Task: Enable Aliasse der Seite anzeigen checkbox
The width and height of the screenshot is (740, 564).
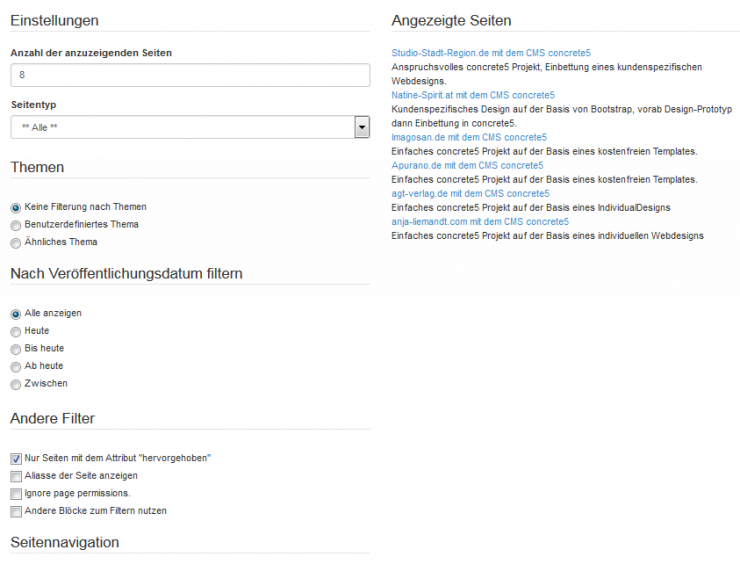Action: pos(16,476)
